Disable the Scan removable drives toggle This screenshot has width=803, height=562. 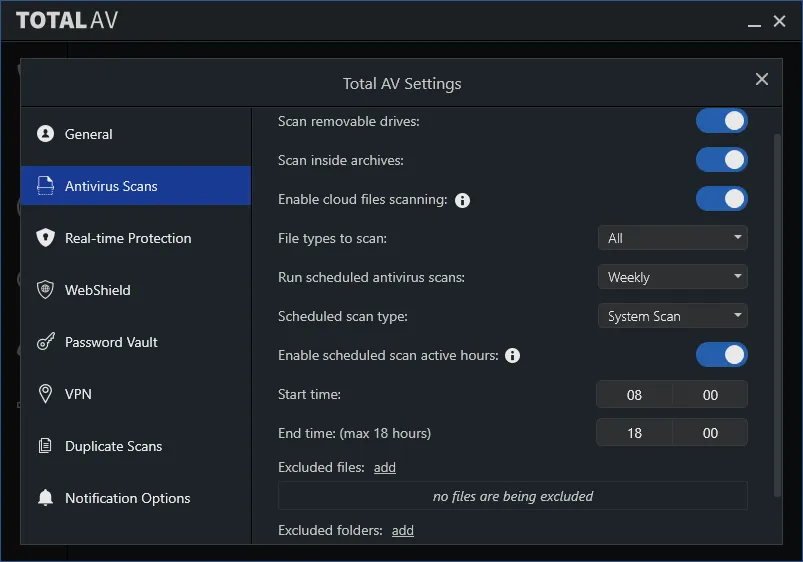pos(722,121)
